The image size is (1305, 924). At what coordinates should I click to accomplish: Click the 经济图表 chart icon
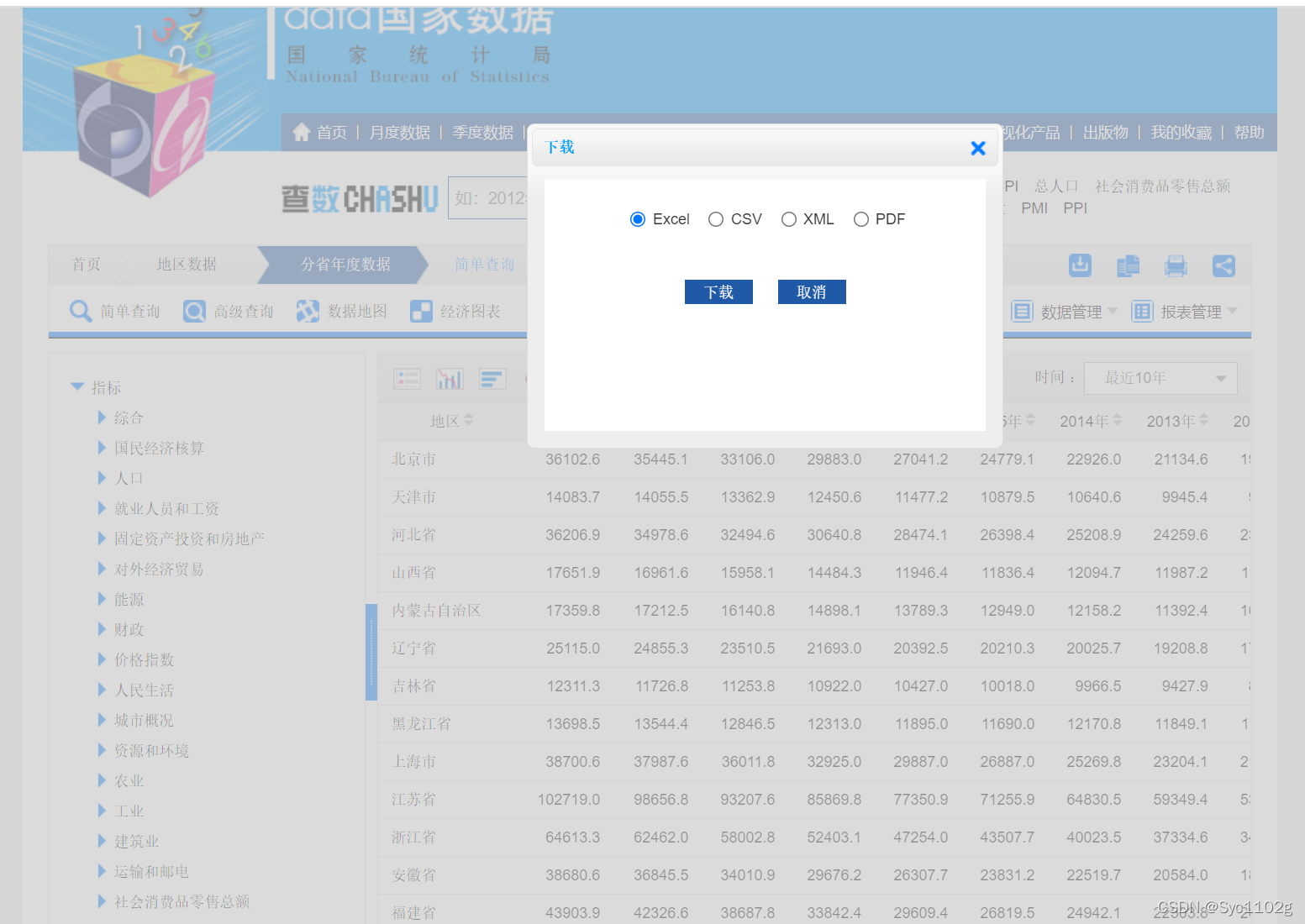[x=421, y=311]
